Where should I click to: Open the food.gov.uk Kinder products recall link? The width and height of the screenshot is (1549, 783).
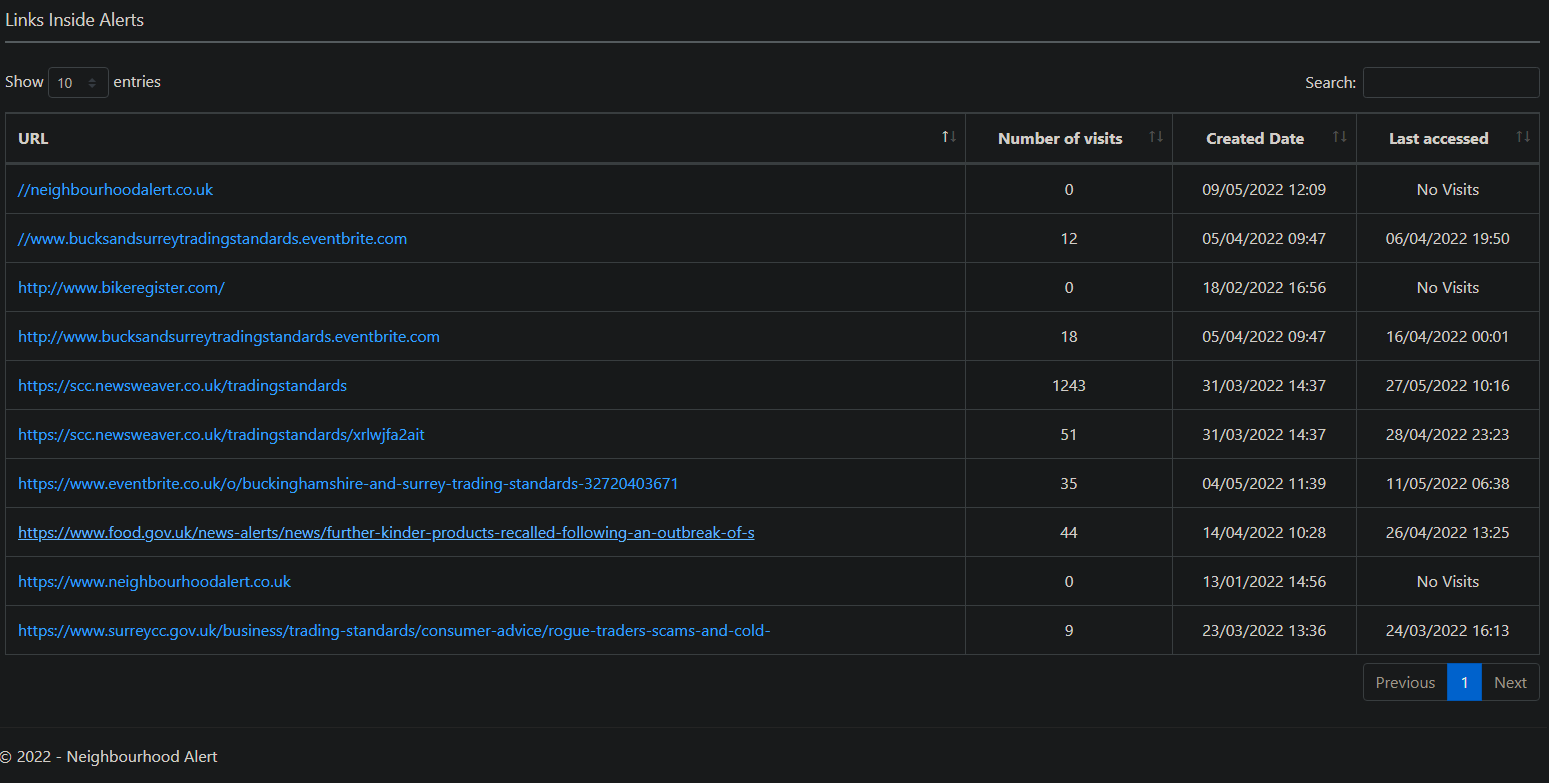pos(386,533)
